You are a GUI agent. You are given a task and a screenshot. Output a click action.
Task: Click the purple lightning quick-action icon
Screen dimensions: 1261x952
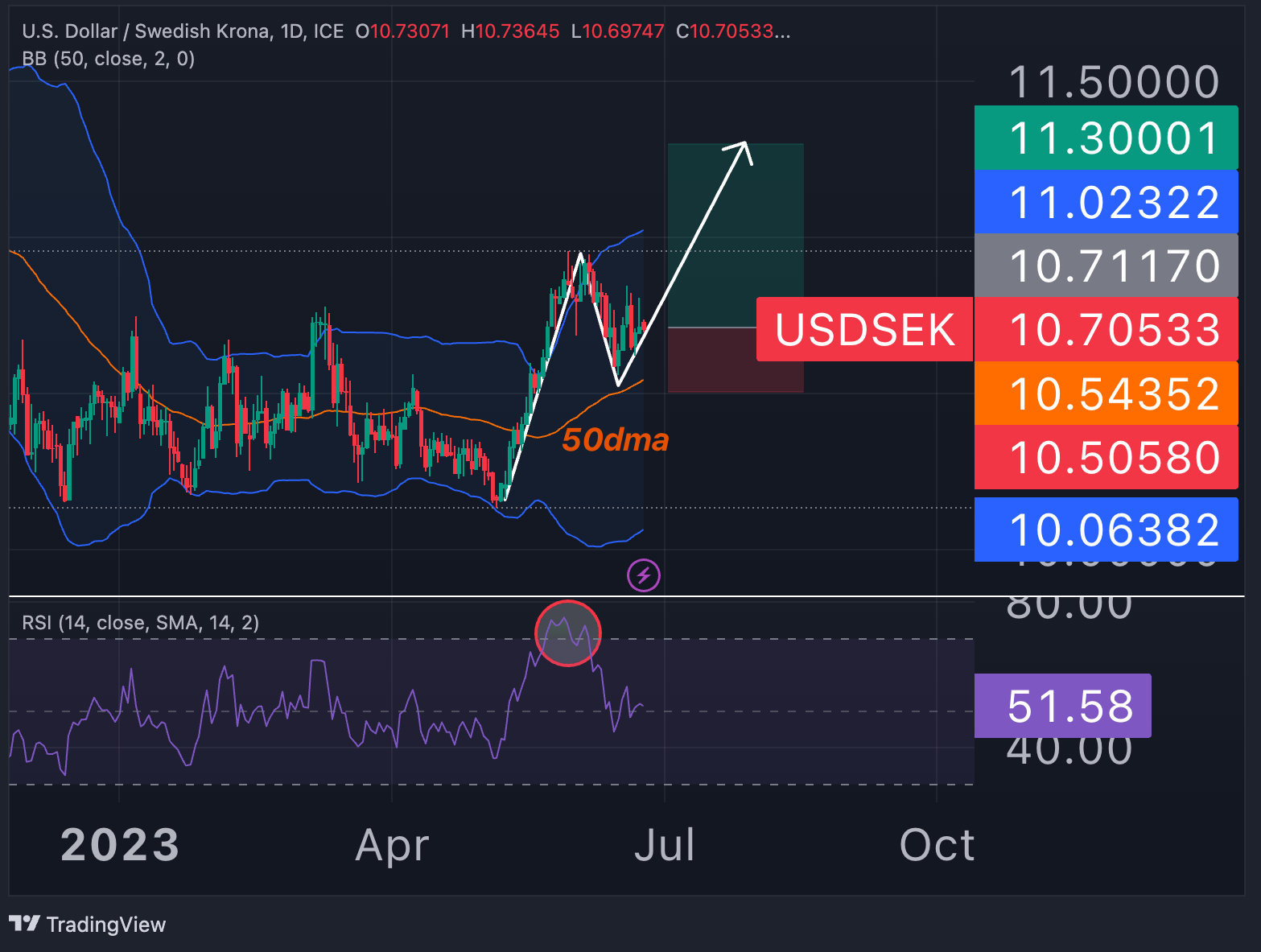pos(642,575)
